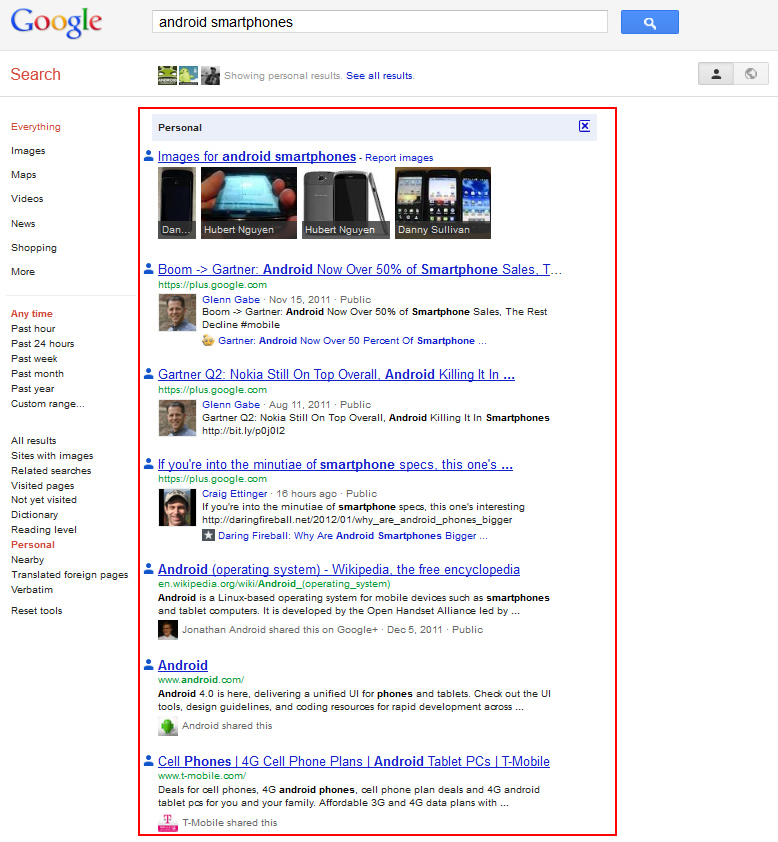
Task: Toggle personal results person icon
Action: [x=716, y=74]
